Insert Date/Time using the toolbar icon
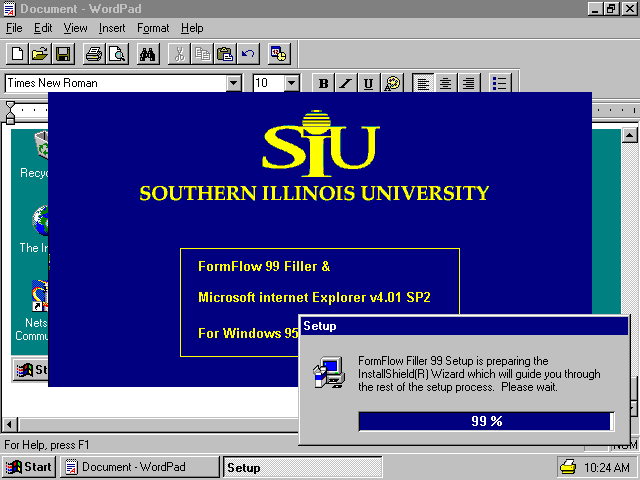 (278, 54)
